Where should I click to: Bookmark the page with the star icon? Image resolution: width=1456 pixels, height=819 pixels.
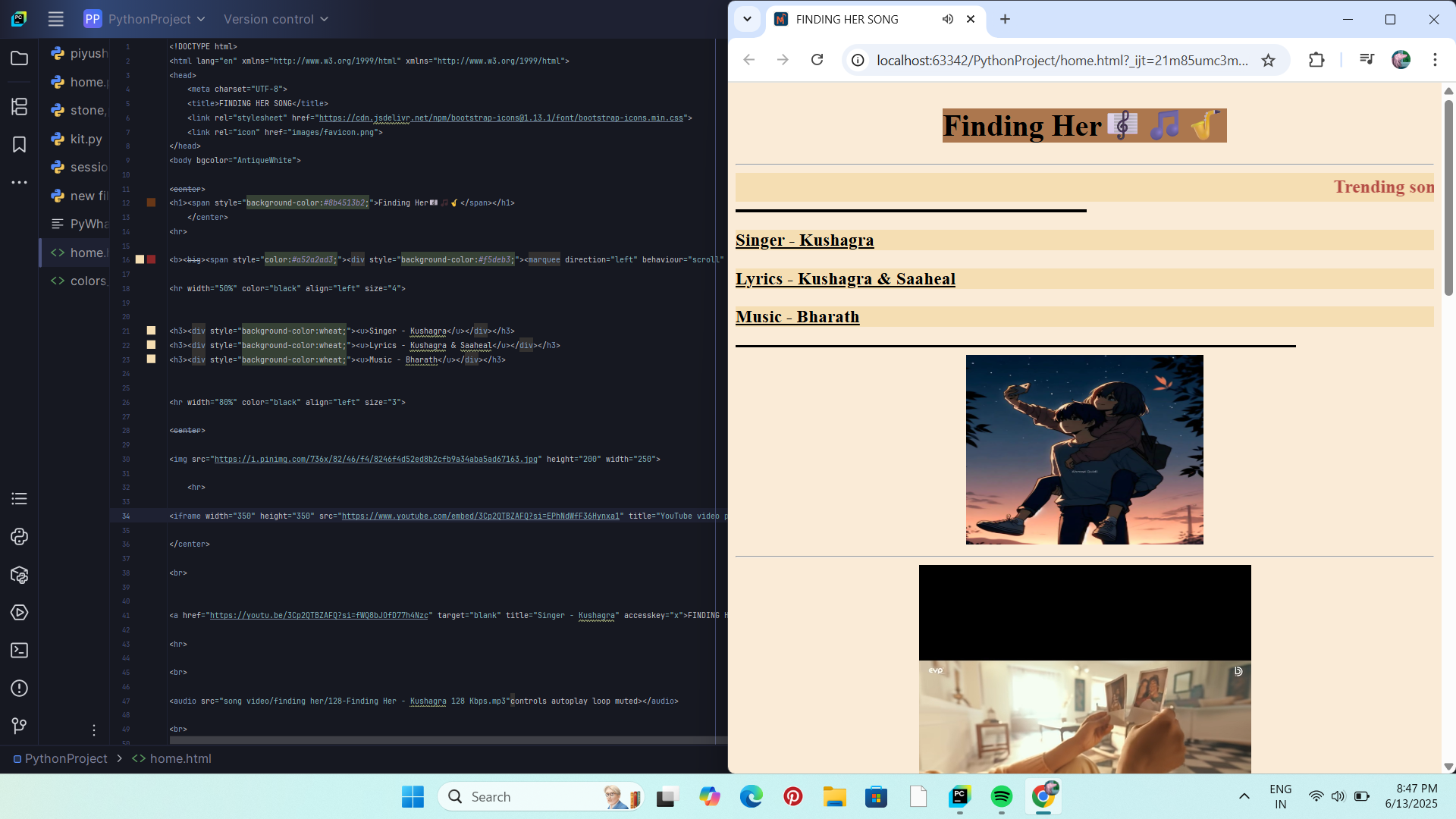tap(1269, 60)
